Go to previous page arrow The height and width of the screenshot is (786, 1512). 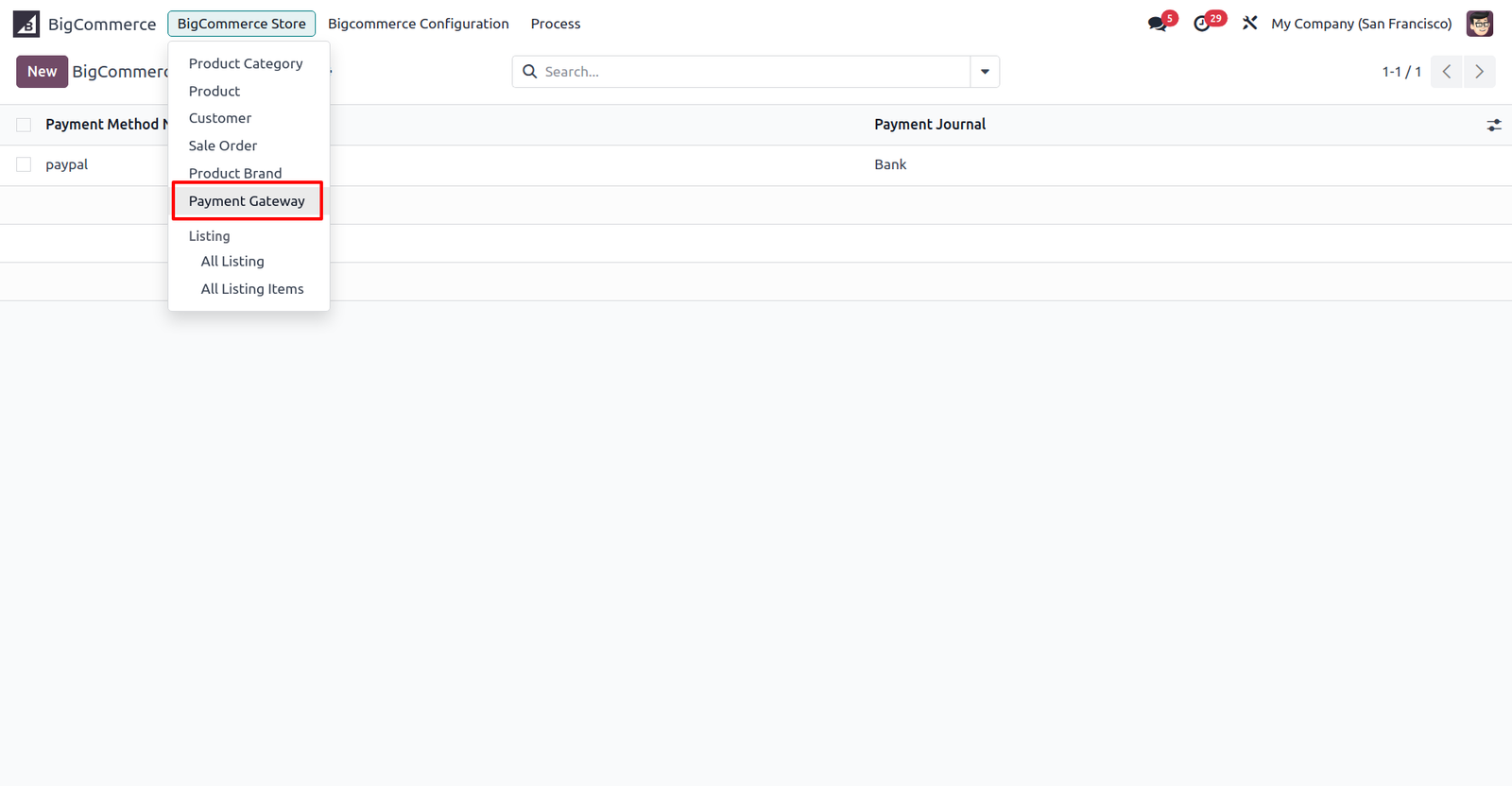(1447, 72)
